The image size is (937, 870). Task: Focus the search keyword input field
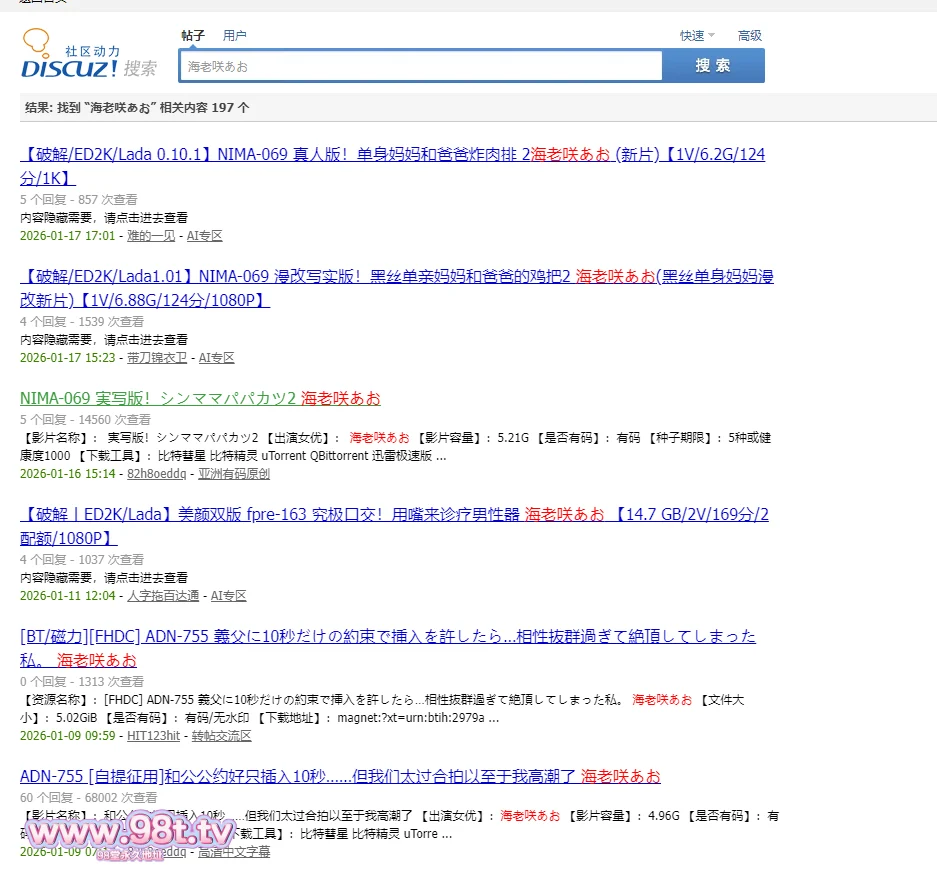(x=420, y=66)
